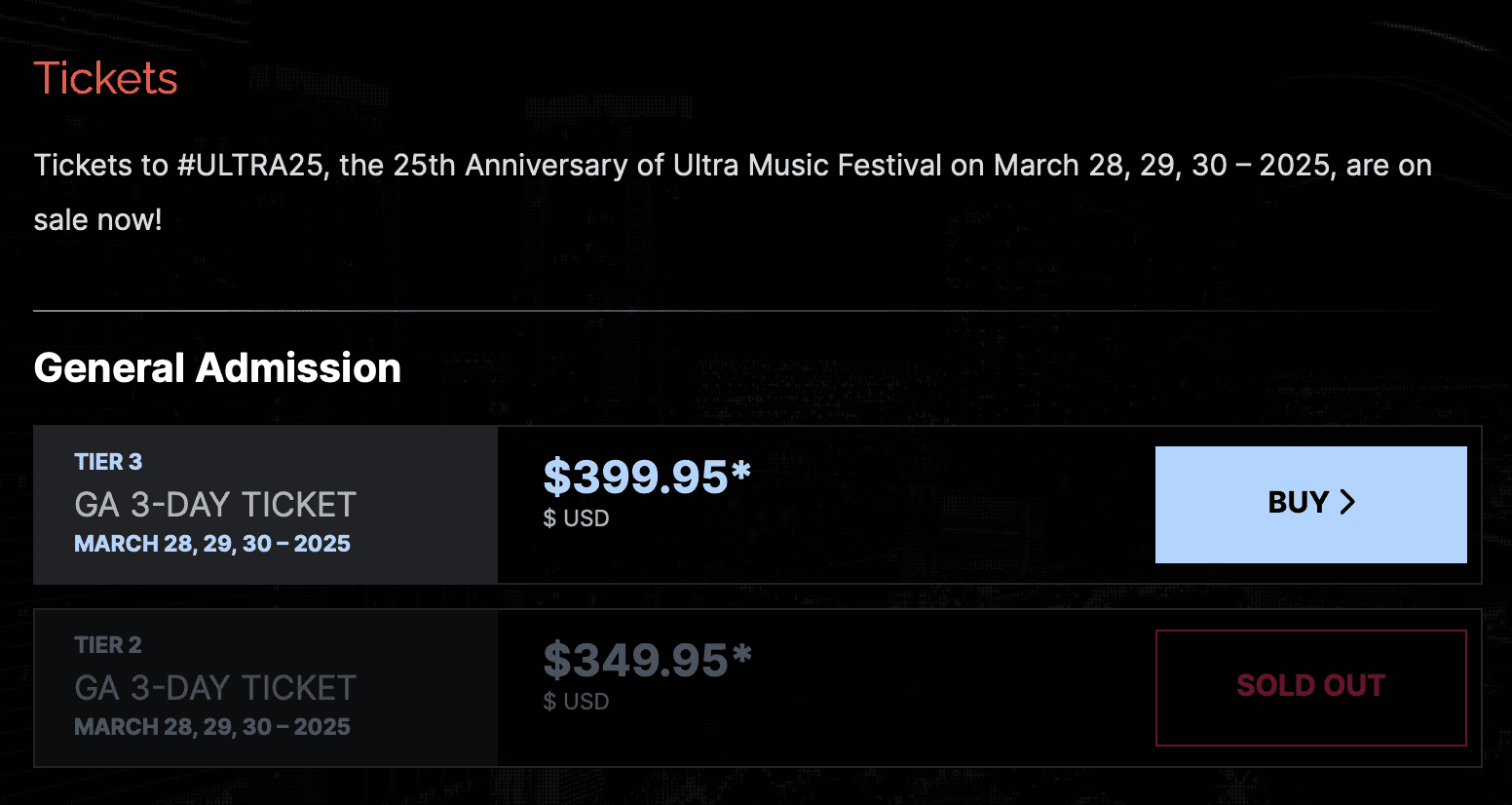Click the orange Tickets heading
Viewport: 1512px width, 805px height.
(105, 79)
